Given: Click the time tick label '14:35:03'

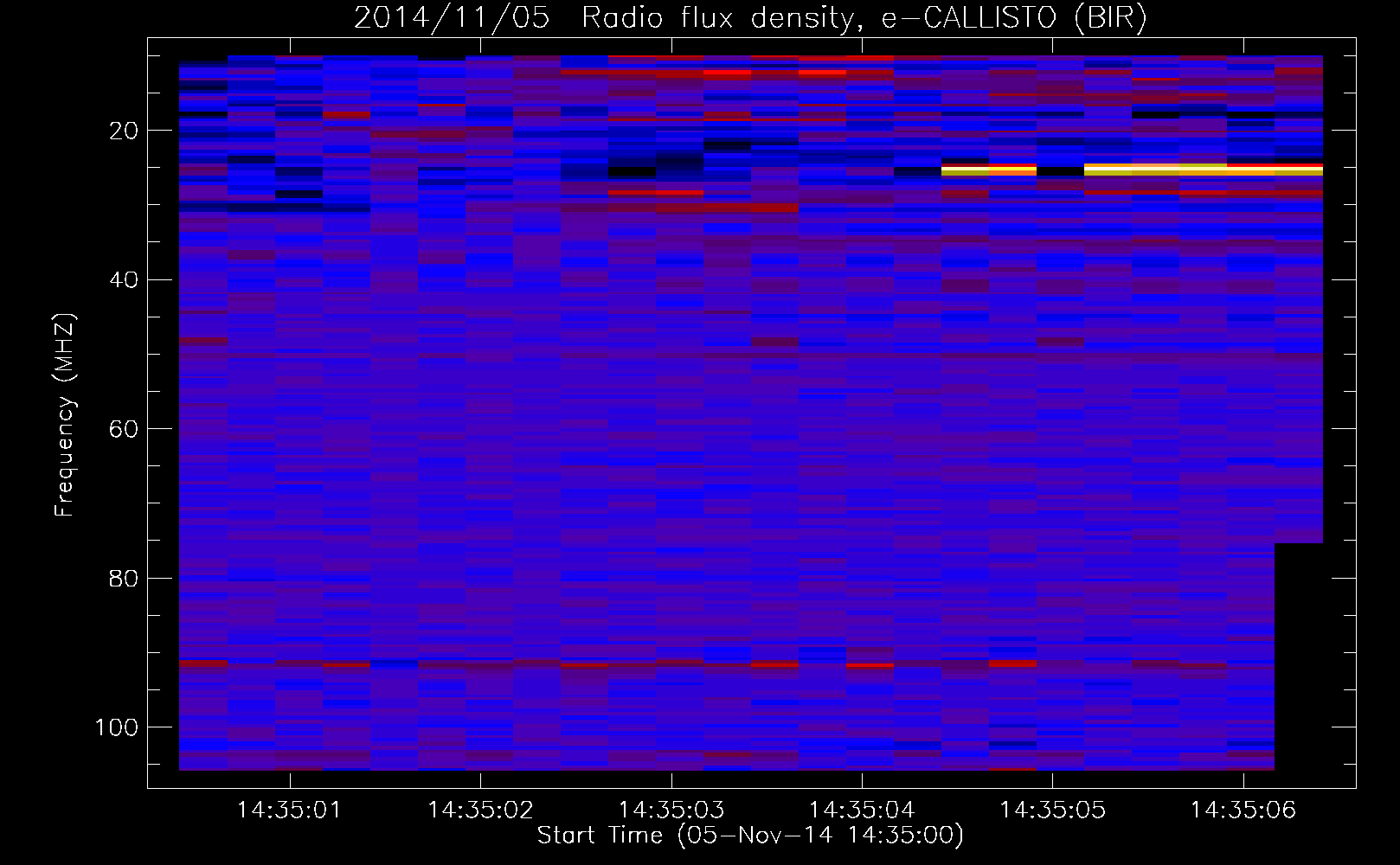Looking at the screenshot, I should (x=671, y=811).
